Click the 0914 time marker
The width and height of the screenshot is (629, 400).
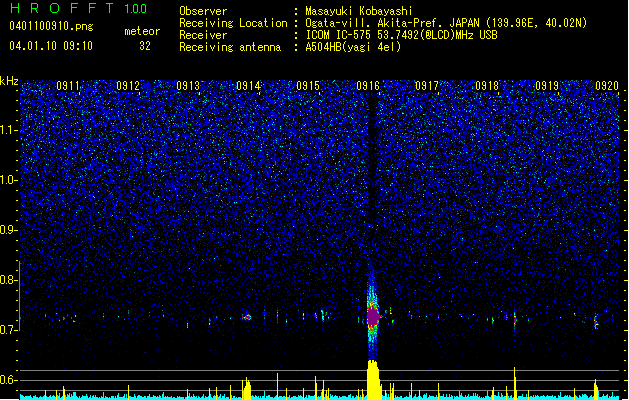pyautogui.click(x=248, y=86)
